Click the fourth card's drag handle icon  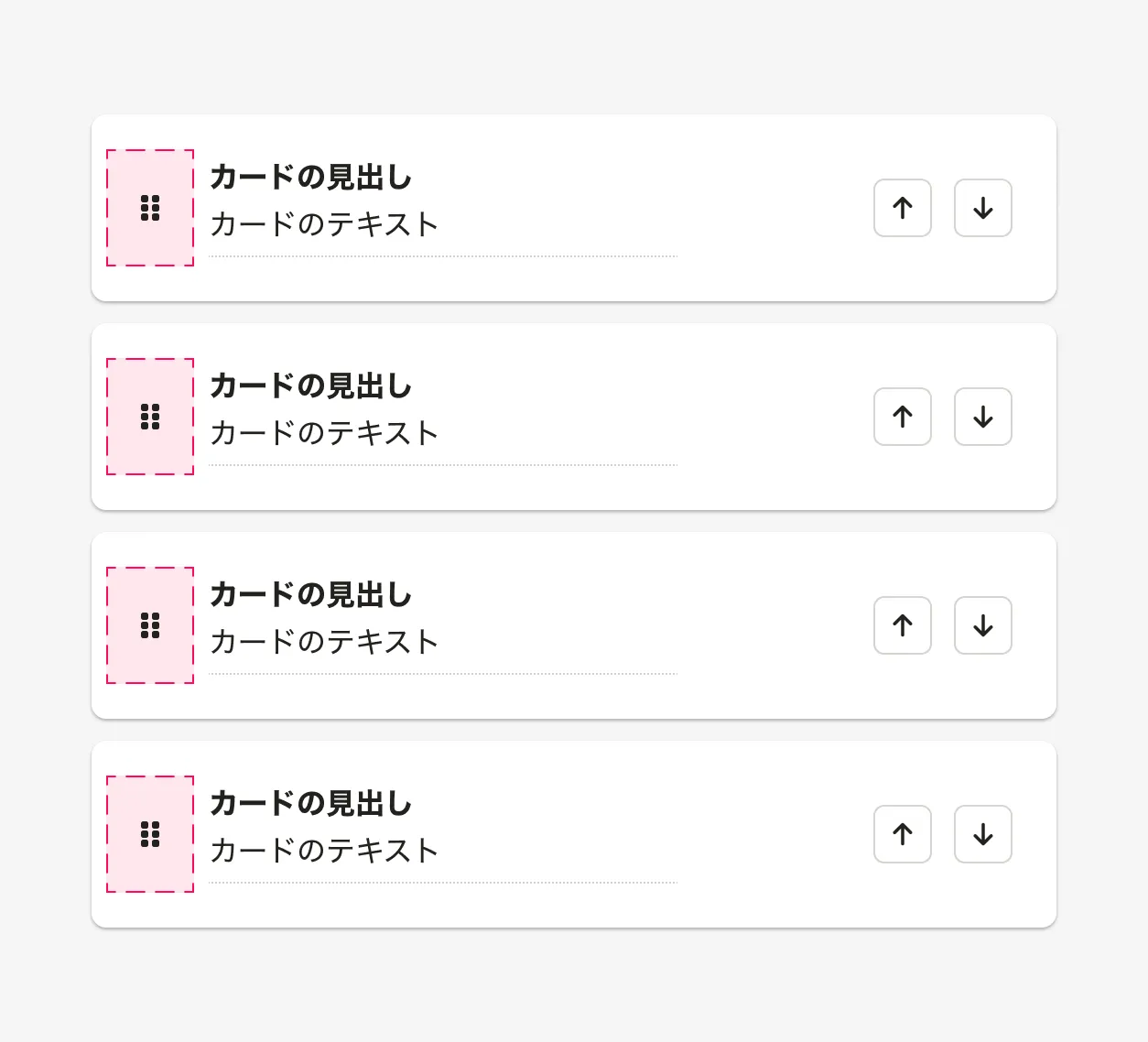tap(150, 834)
